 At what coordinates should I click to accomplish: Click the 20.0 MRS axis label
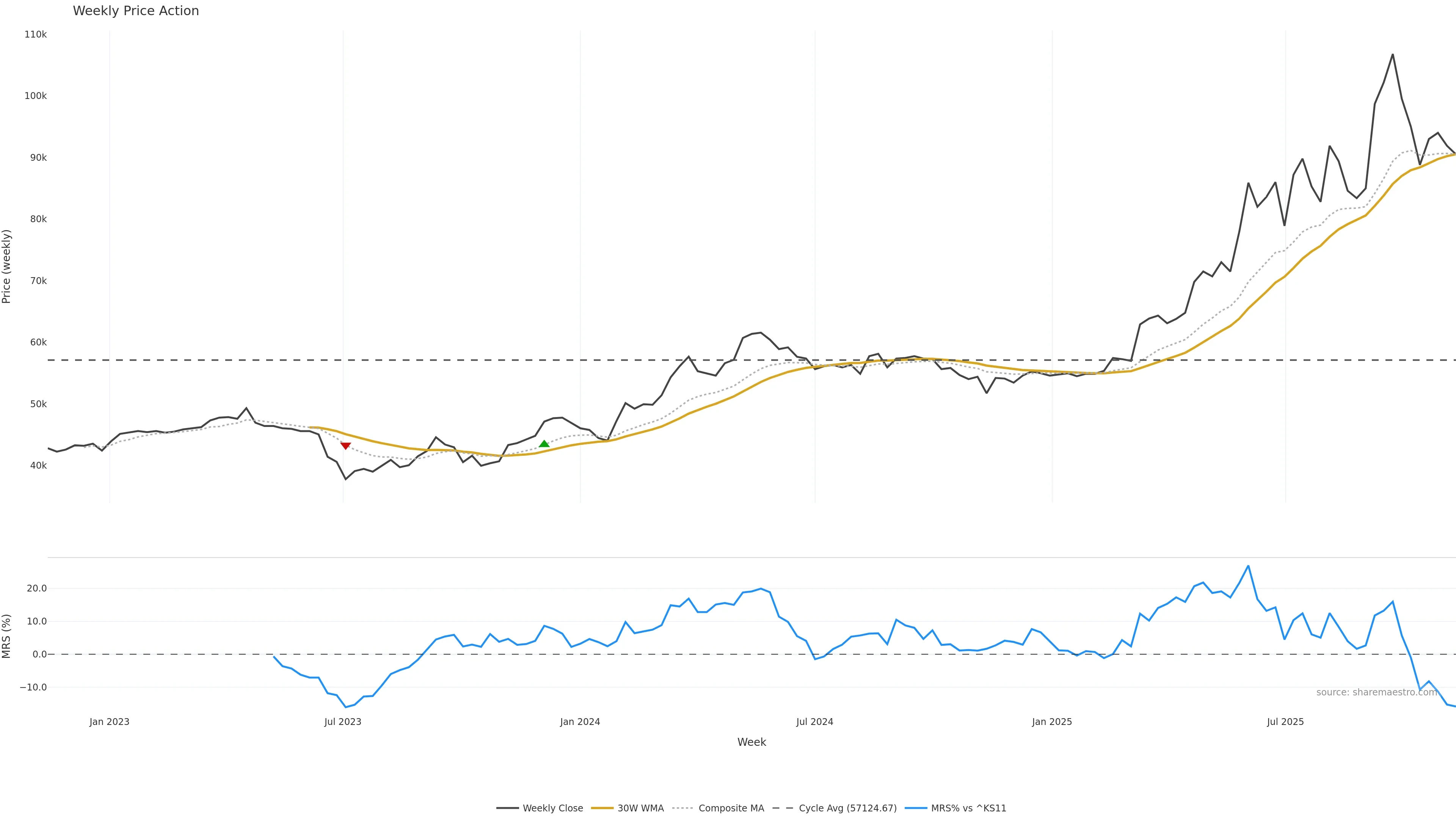tap(37, 588)
